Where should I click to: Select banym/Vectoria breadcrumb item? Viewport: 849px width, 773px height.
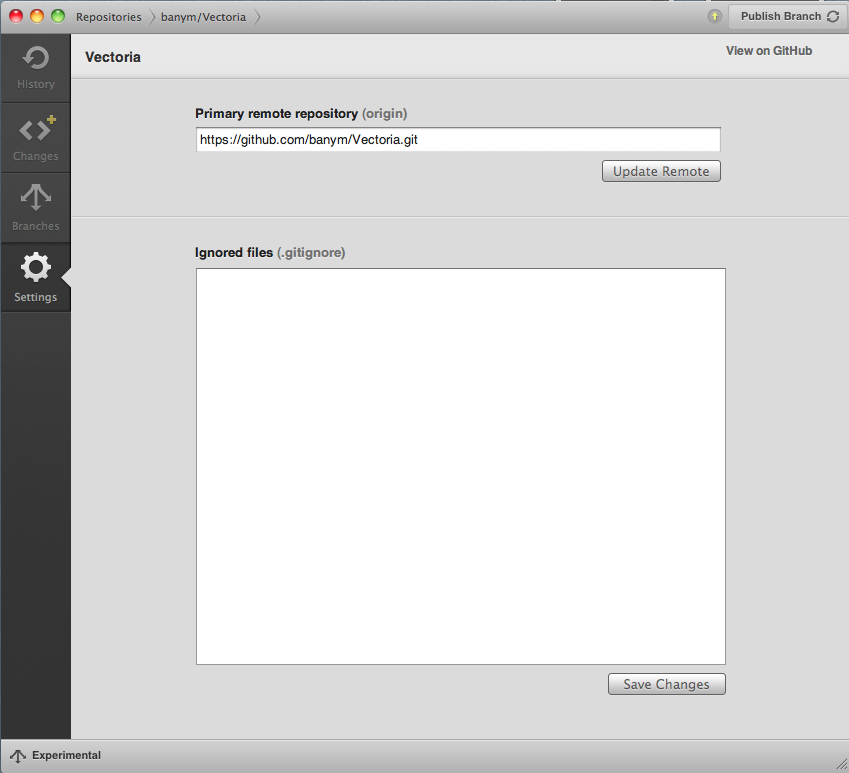pyautogui.click(x=203, y=17)
